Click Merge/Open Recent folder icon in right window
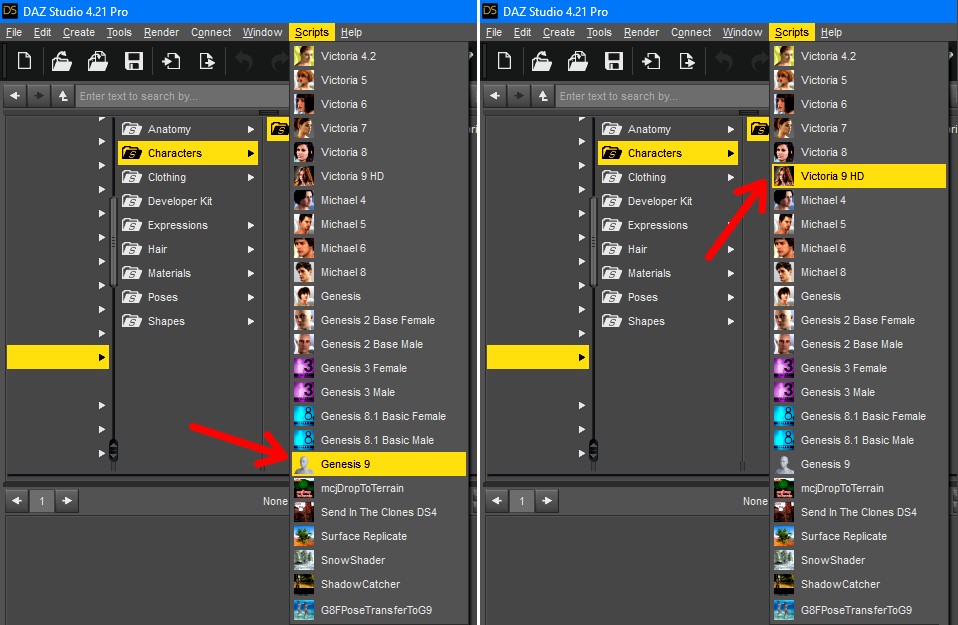958x625 pixels. (x=577, y=60)
